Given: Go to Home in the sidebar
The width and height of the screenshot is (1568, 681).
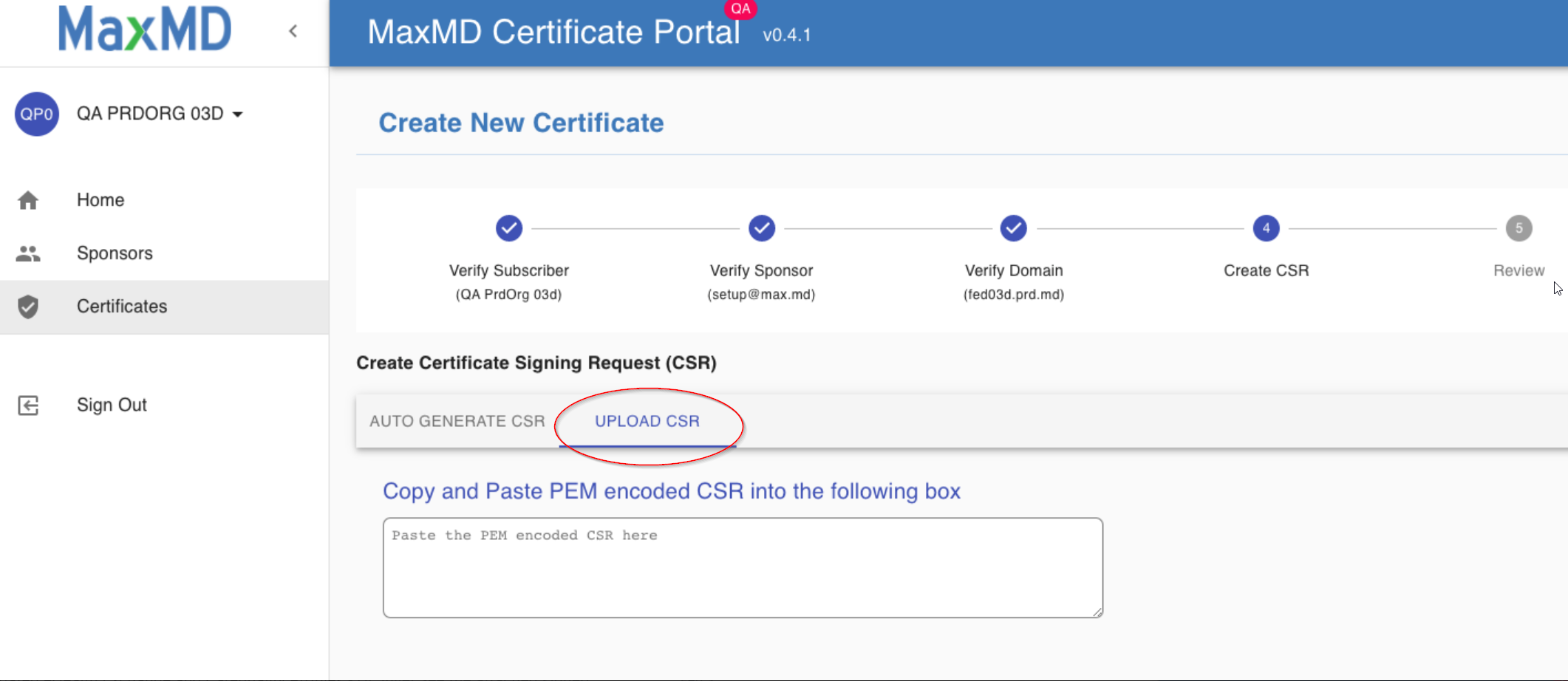Looking at the screenshot, I should click(x=100, y=200).
